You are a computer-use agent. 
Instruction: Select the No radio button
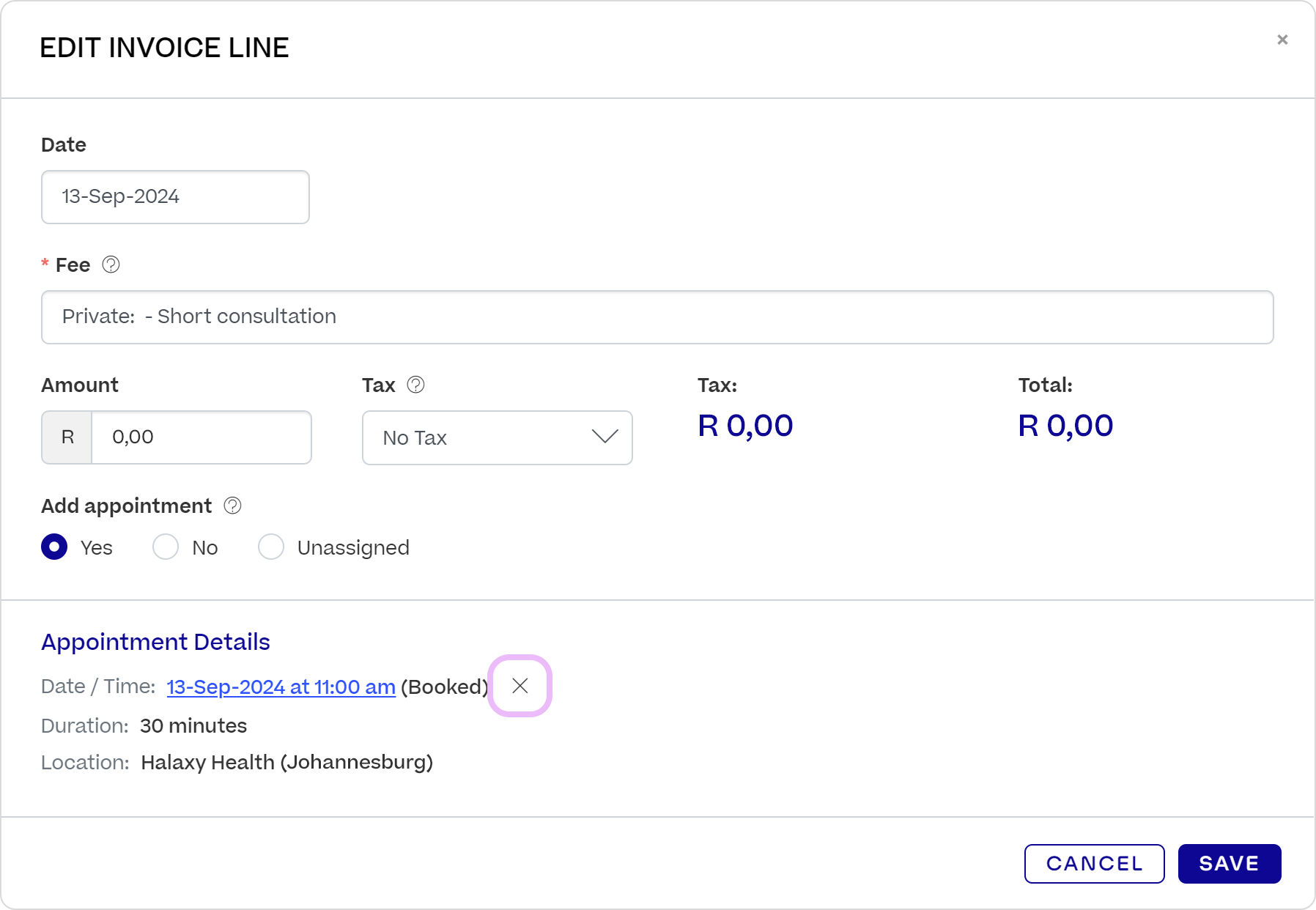pyautogui.click(x=166, y=547)
